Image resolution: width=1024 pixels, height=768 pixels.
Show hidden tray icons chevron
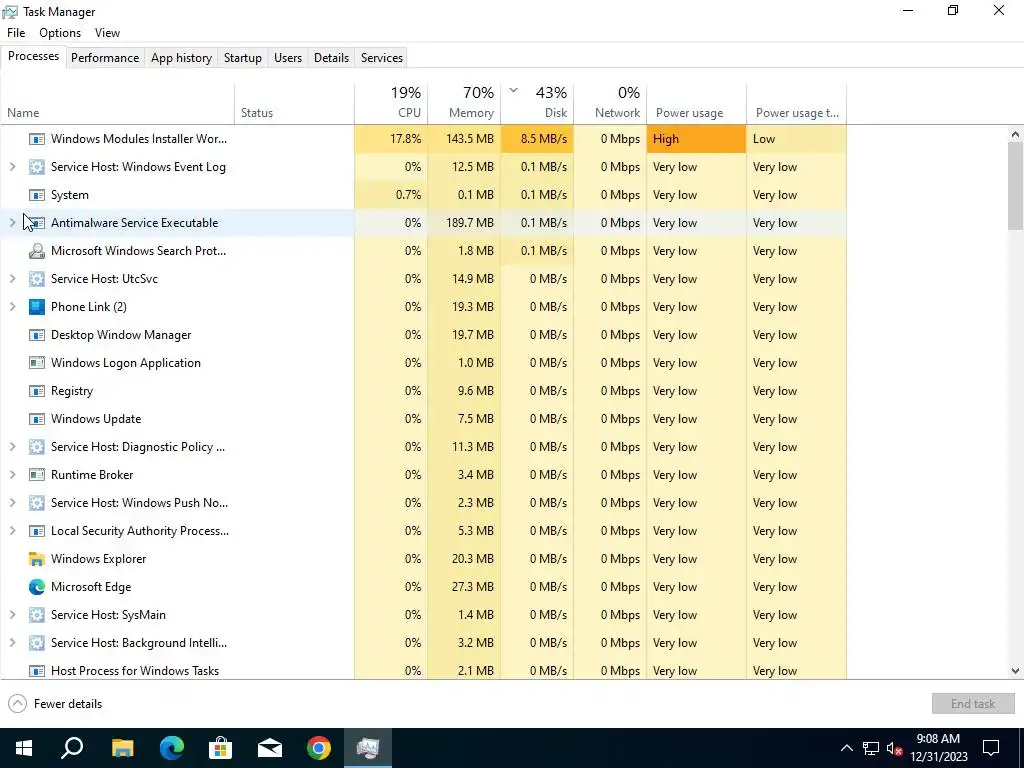846,748
